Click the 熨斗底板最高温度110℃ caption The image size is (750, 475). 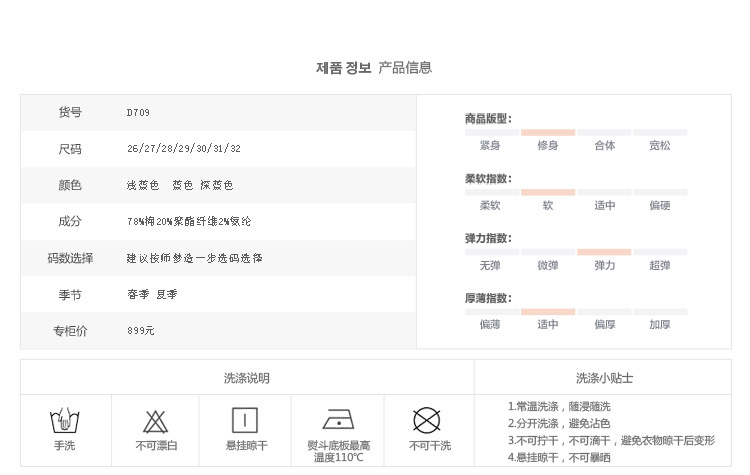339,452
